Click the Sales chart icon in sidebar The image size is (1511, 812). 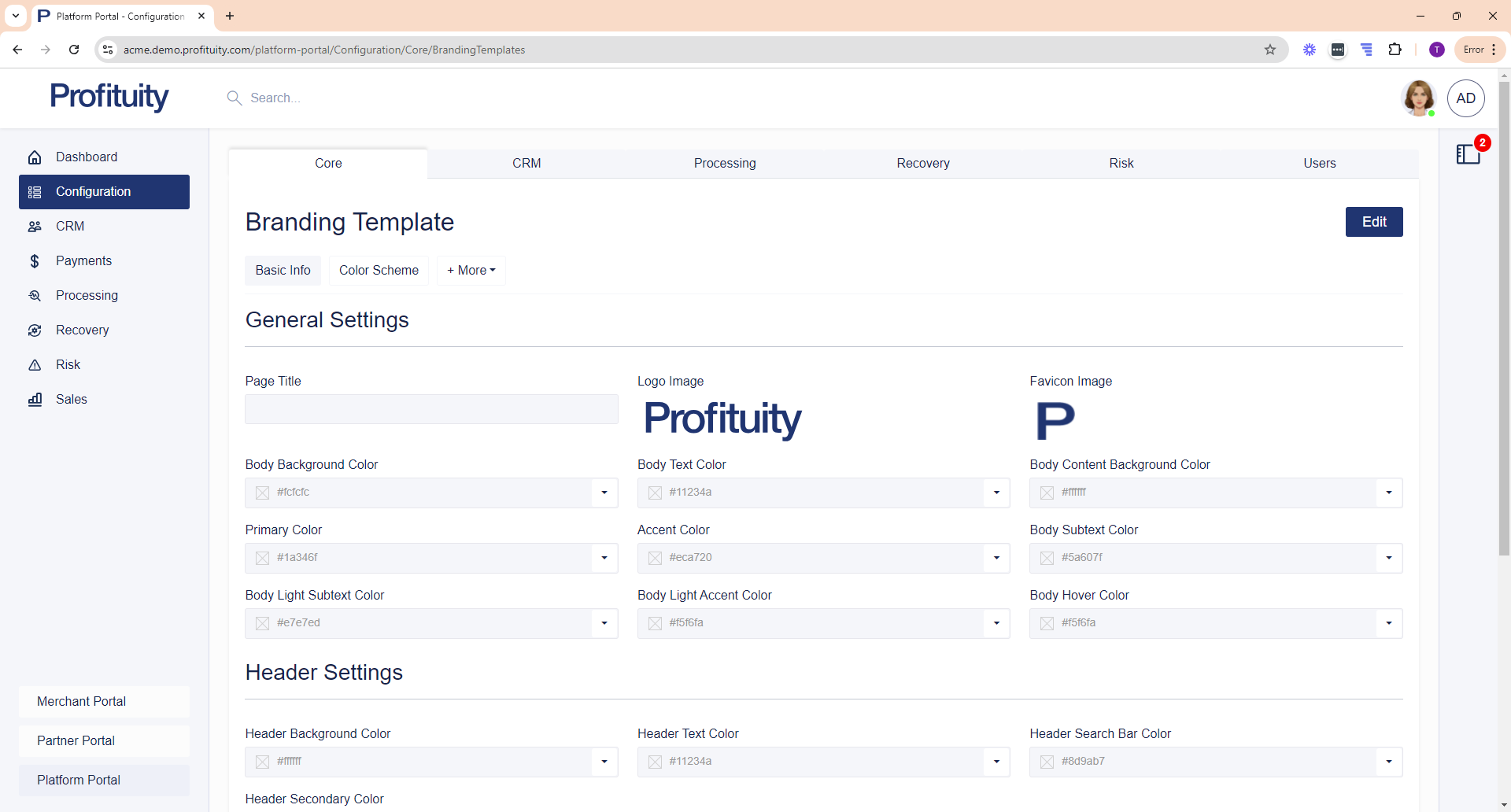tap(35, 400)
